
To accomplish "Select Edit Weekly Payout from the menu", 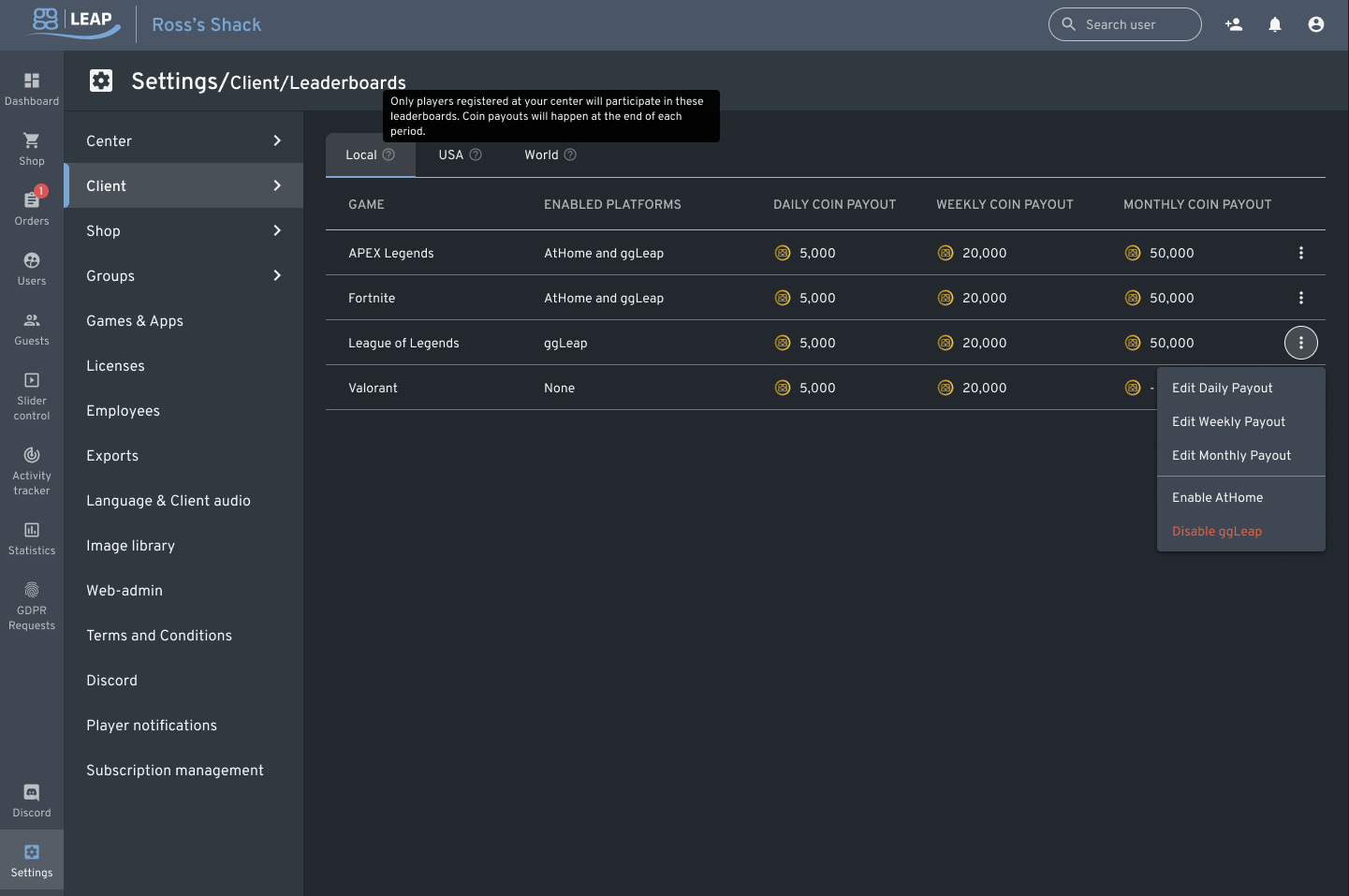I will pos(1228,421).
